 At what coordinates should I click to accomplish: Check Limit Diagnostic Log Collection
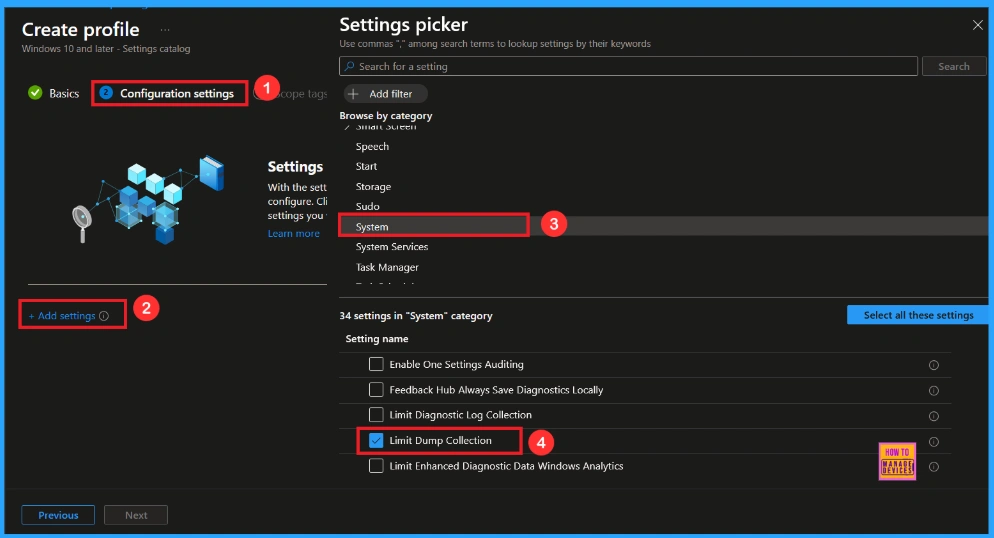(x=376, y=414)
